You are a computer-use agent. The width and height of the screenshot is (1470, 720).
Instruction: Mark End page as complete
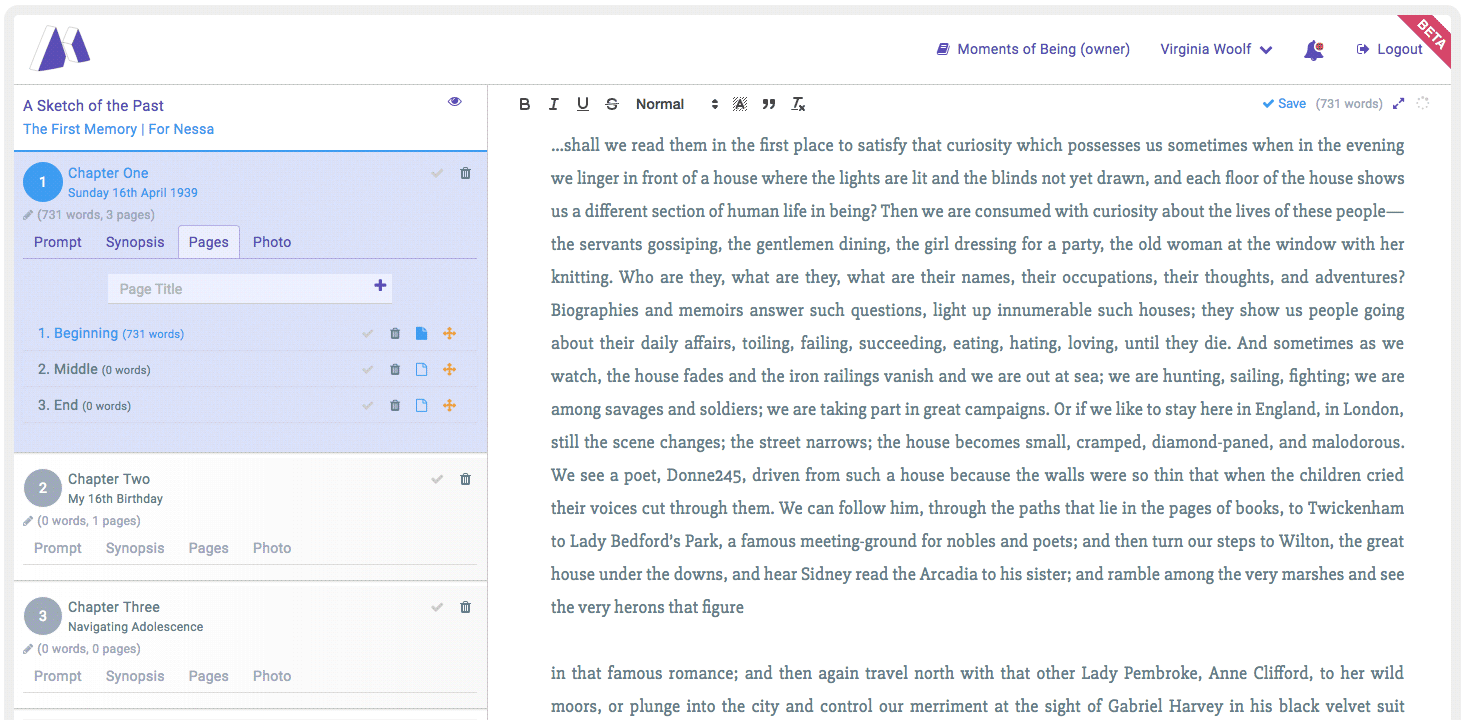tap(368, 406)
